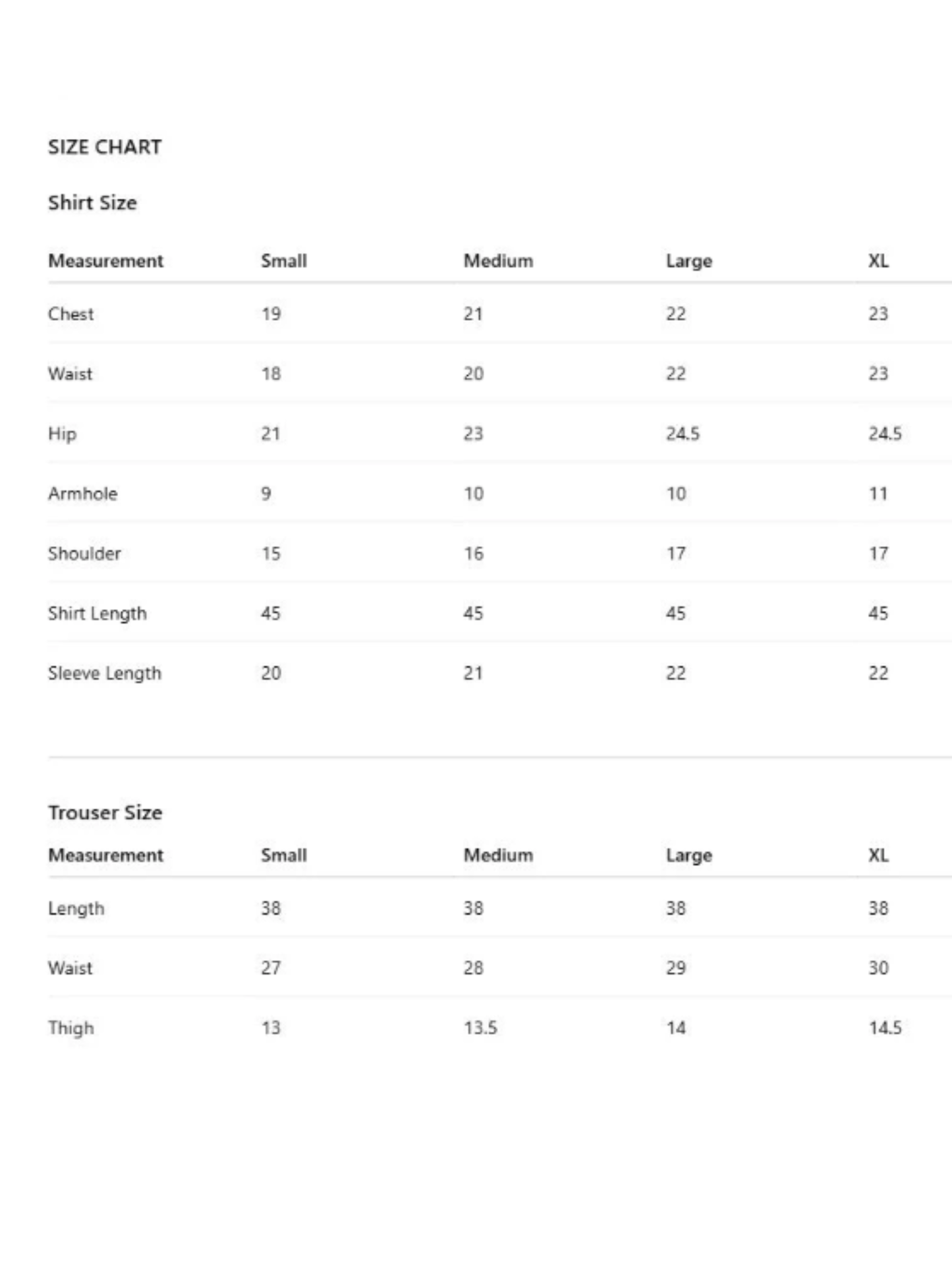The image size is (952, 1270).
Task: Click the Large Hip value 24.5
Action: tap(683, 434)
